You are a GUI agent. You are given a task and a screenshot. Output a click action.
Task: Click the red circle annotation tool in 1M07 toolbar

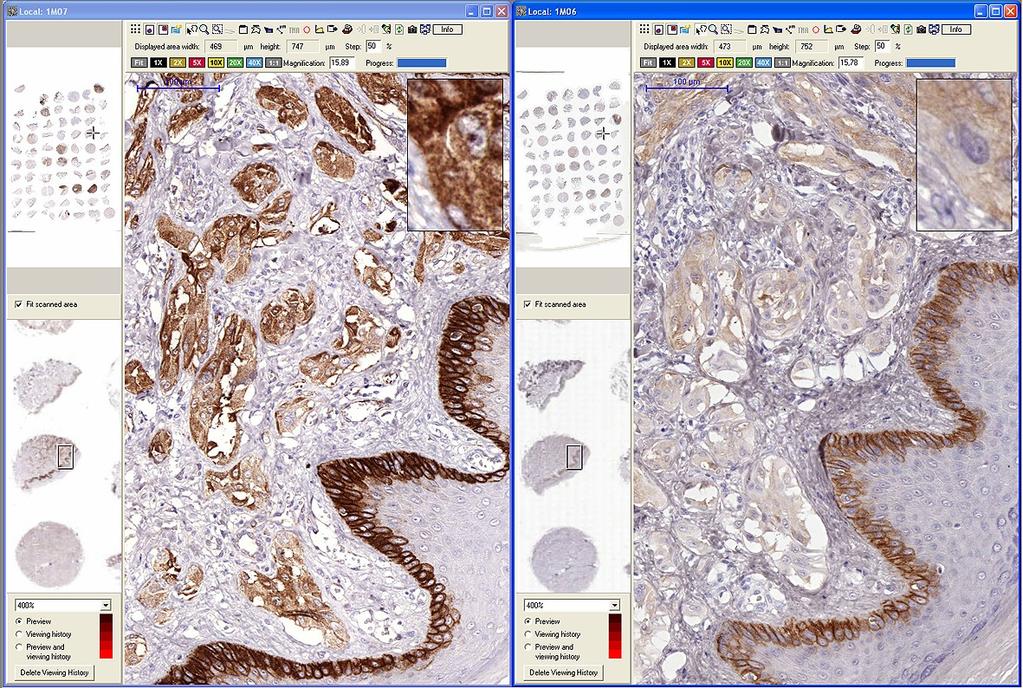[307, 29]
